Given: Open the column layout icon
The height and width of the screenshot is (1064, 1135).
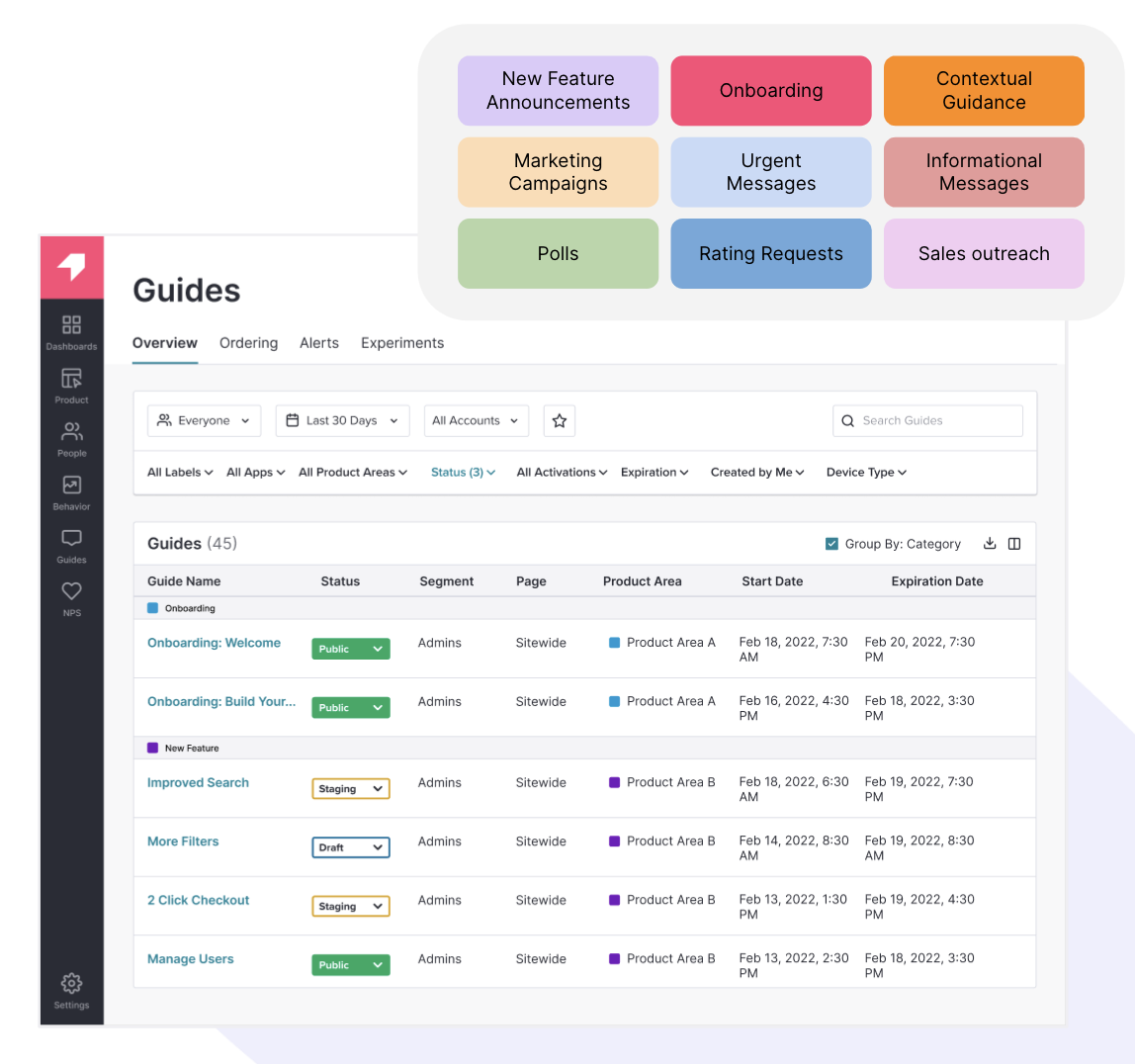Looking at the screenshot, I should tap(1014, 544).
